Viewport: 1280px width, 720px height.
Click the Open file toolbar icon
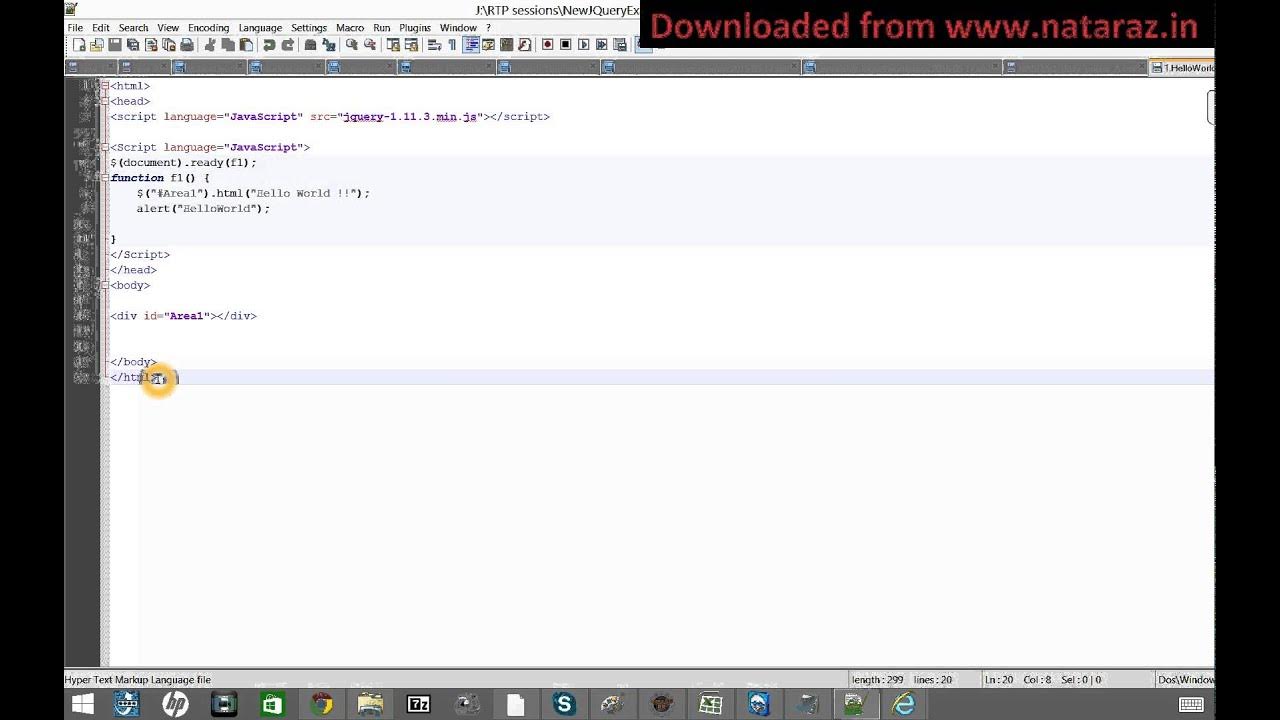click(97, 45)
